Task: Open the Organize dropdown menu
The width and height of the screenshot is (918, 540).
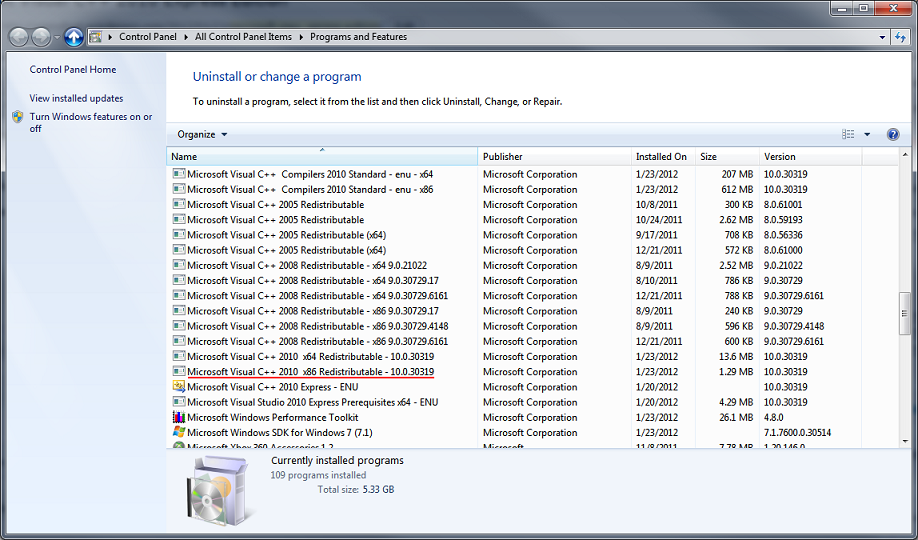Action: (x=202, y=135)
